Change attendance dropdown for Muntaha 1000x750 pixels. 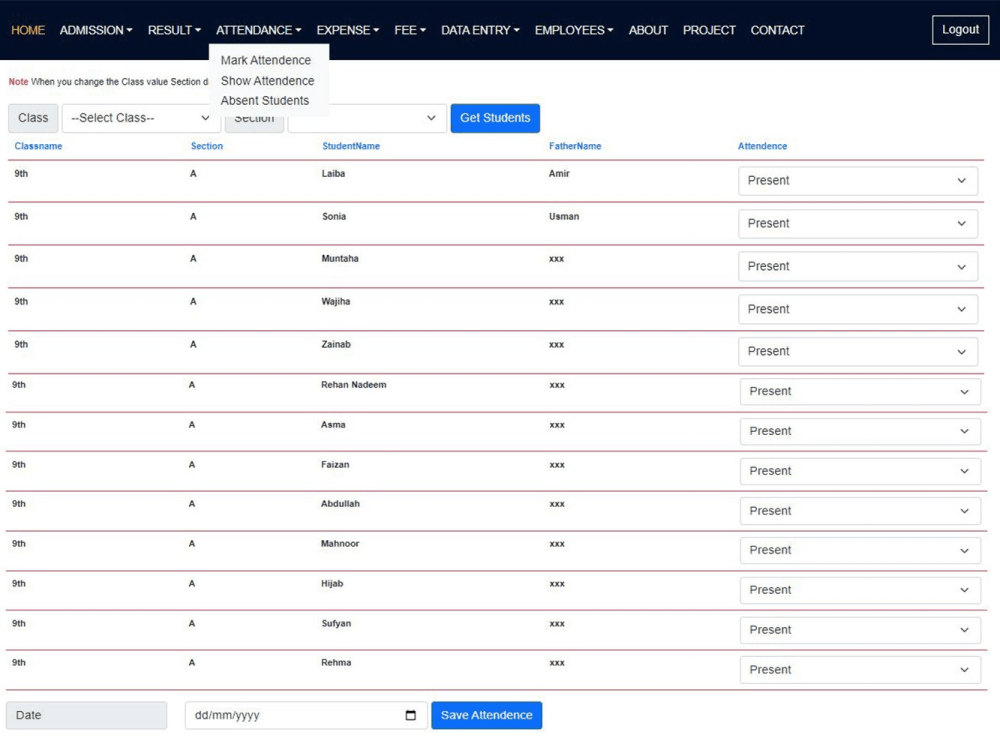click(858, 266)
